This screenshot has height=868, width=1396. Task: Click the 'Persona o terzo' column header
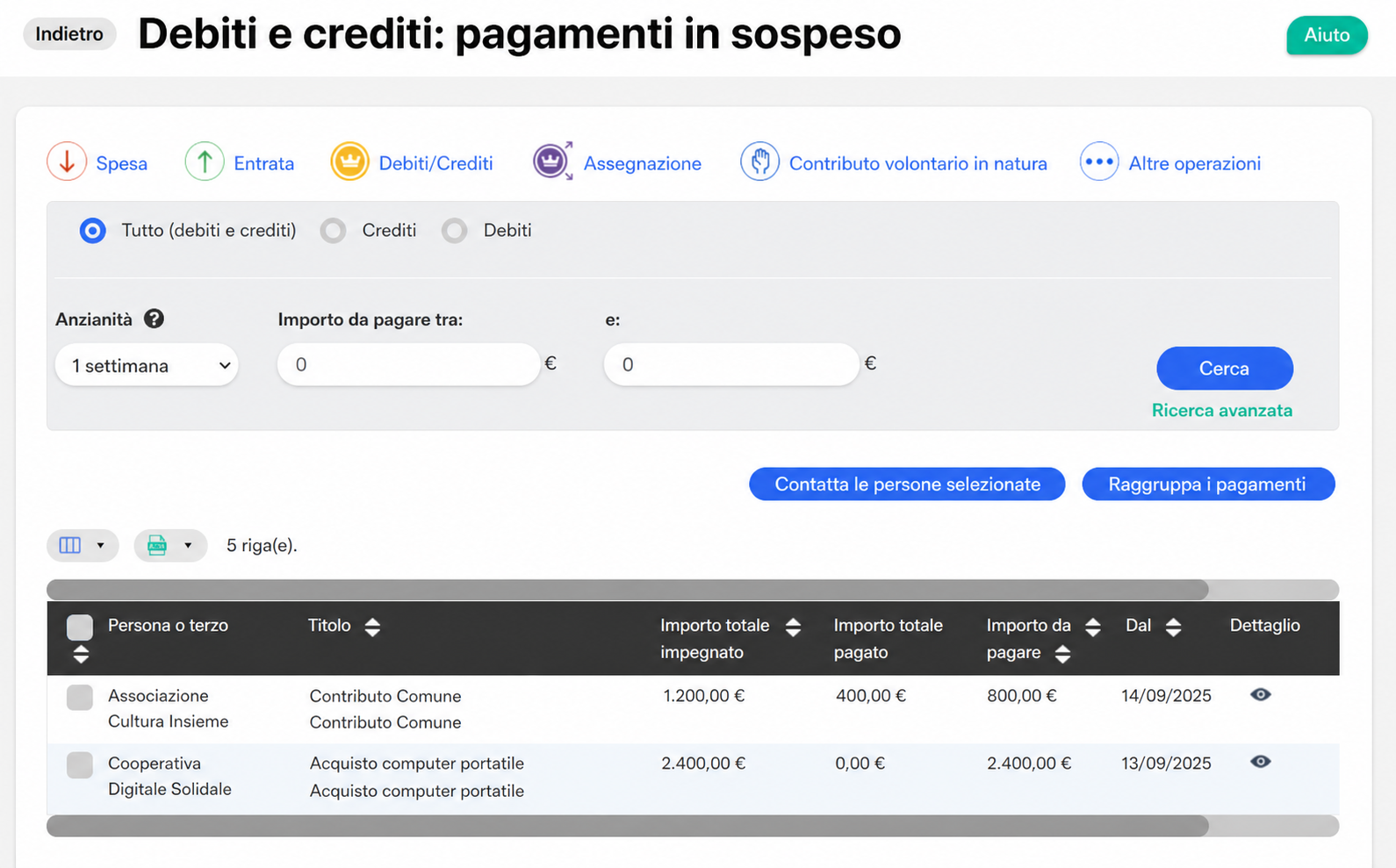(x=168, y=626)
